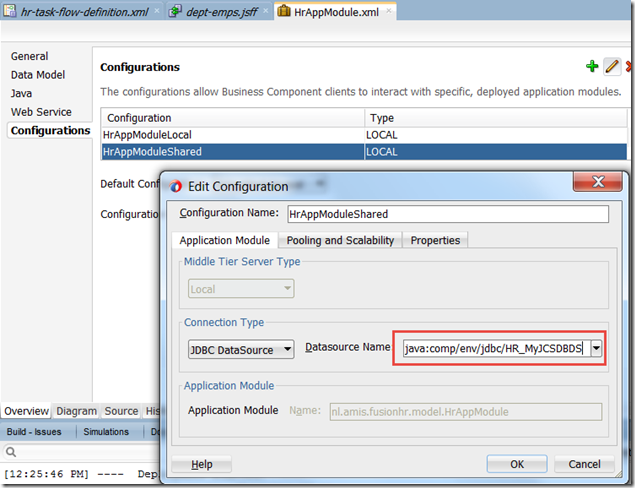Open the Connection Type JDBC DataSource dropdown
This screenshot has width=635, height=488.
point(240,349)
